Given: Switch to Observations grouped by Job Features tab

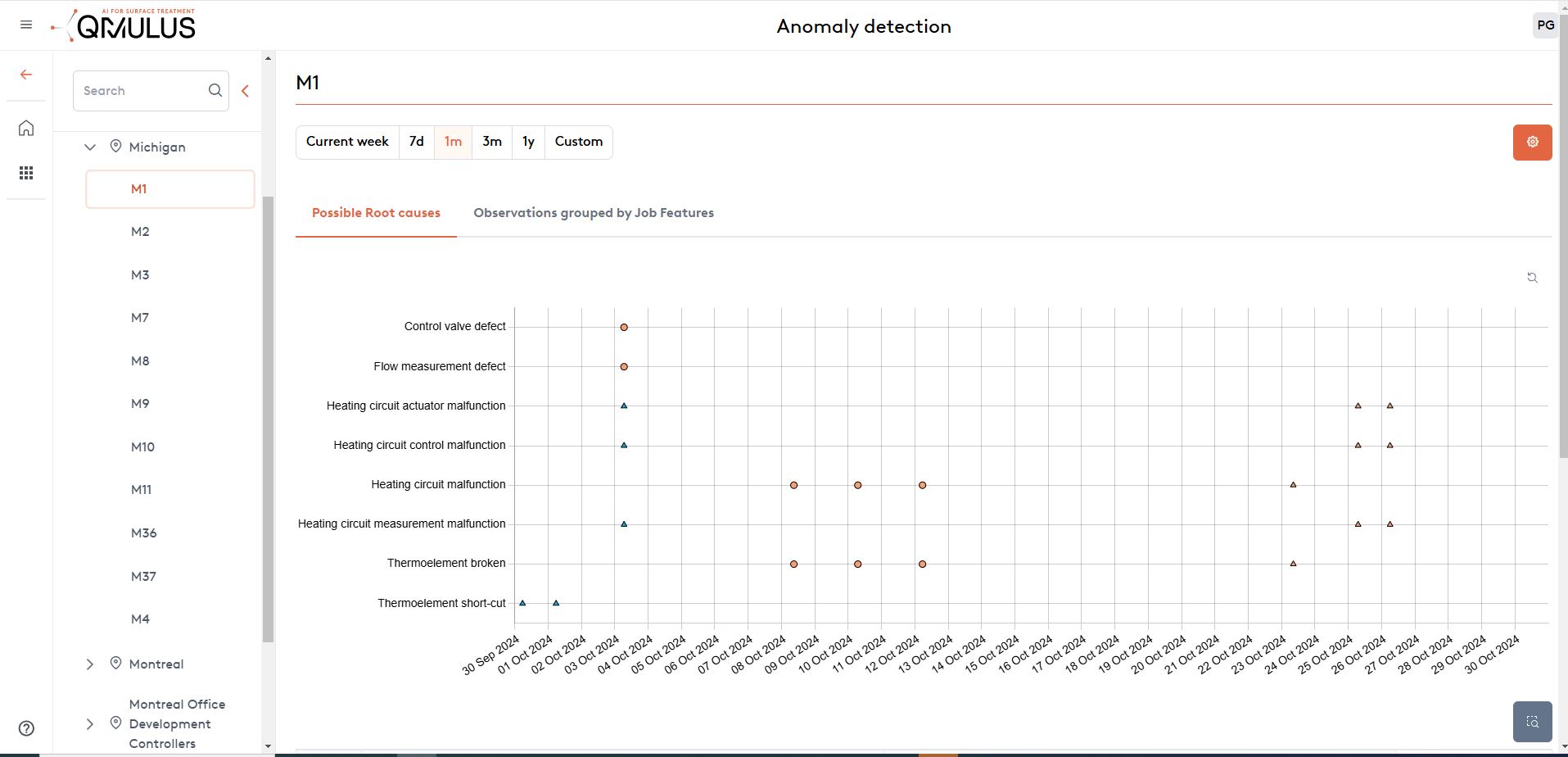Looking at the screenshot, I should (x=594, y=213).
